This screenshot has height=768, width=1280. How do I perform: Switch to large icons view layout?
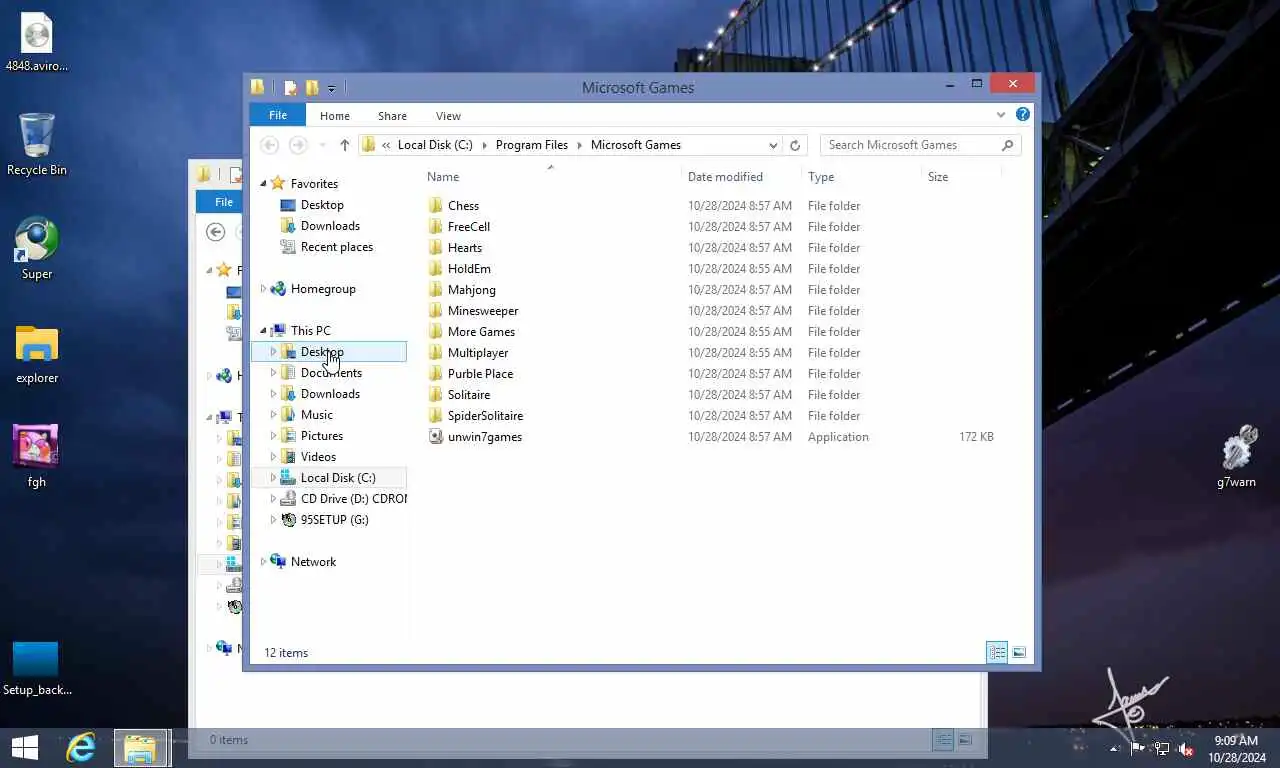click(1019, 652)
